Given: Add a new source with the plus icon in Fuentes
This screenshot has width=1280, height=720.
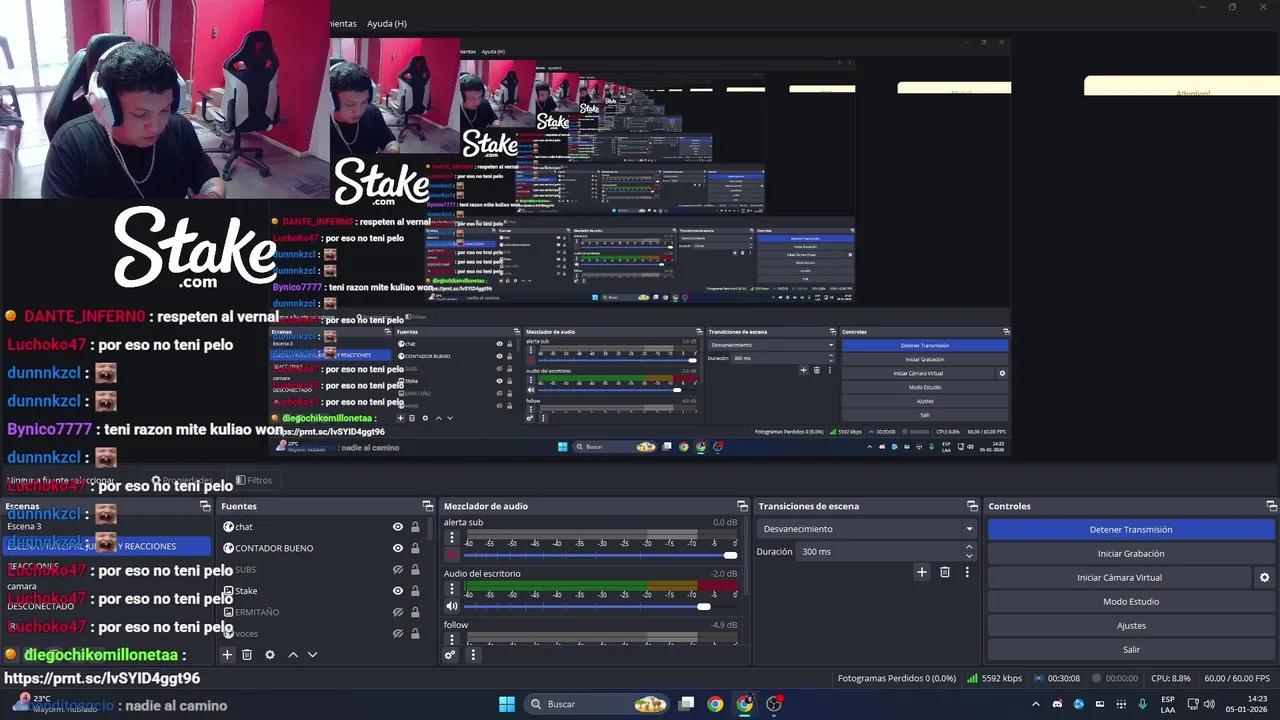Looking at the screenshot, I should (227, 655).
